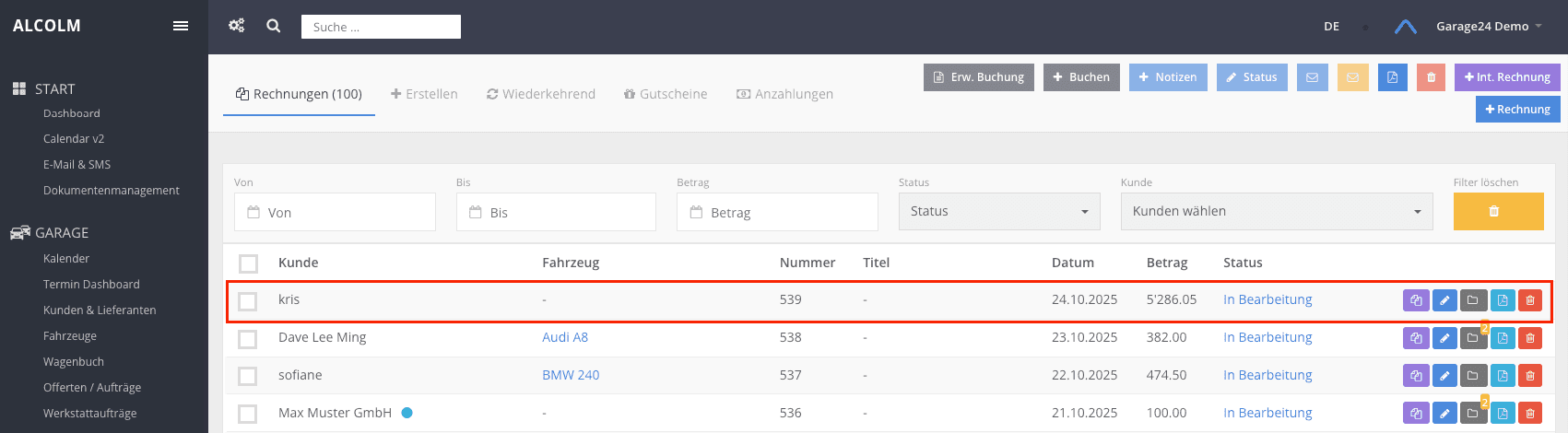Click the Erw. Buchung button

979,77
